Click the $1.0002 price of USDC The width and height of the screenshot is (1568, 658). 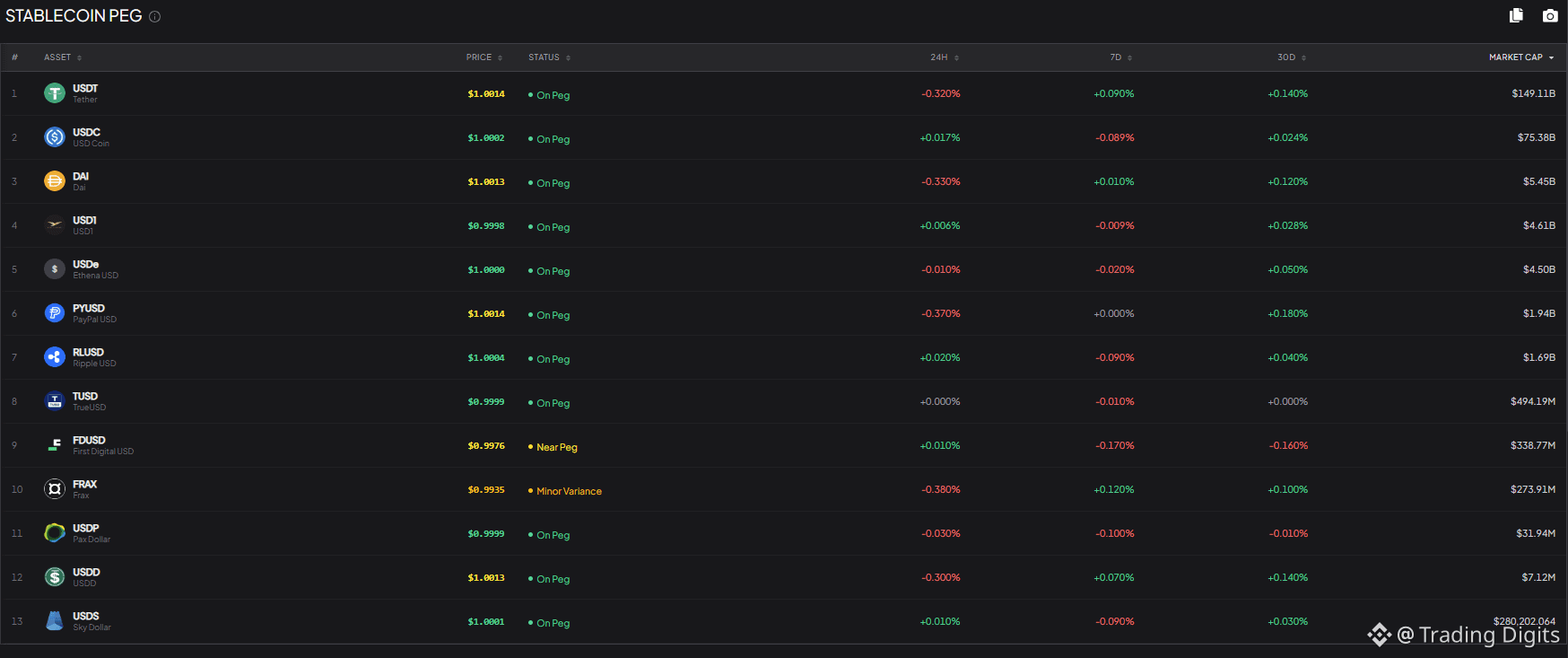coord(486,137)
